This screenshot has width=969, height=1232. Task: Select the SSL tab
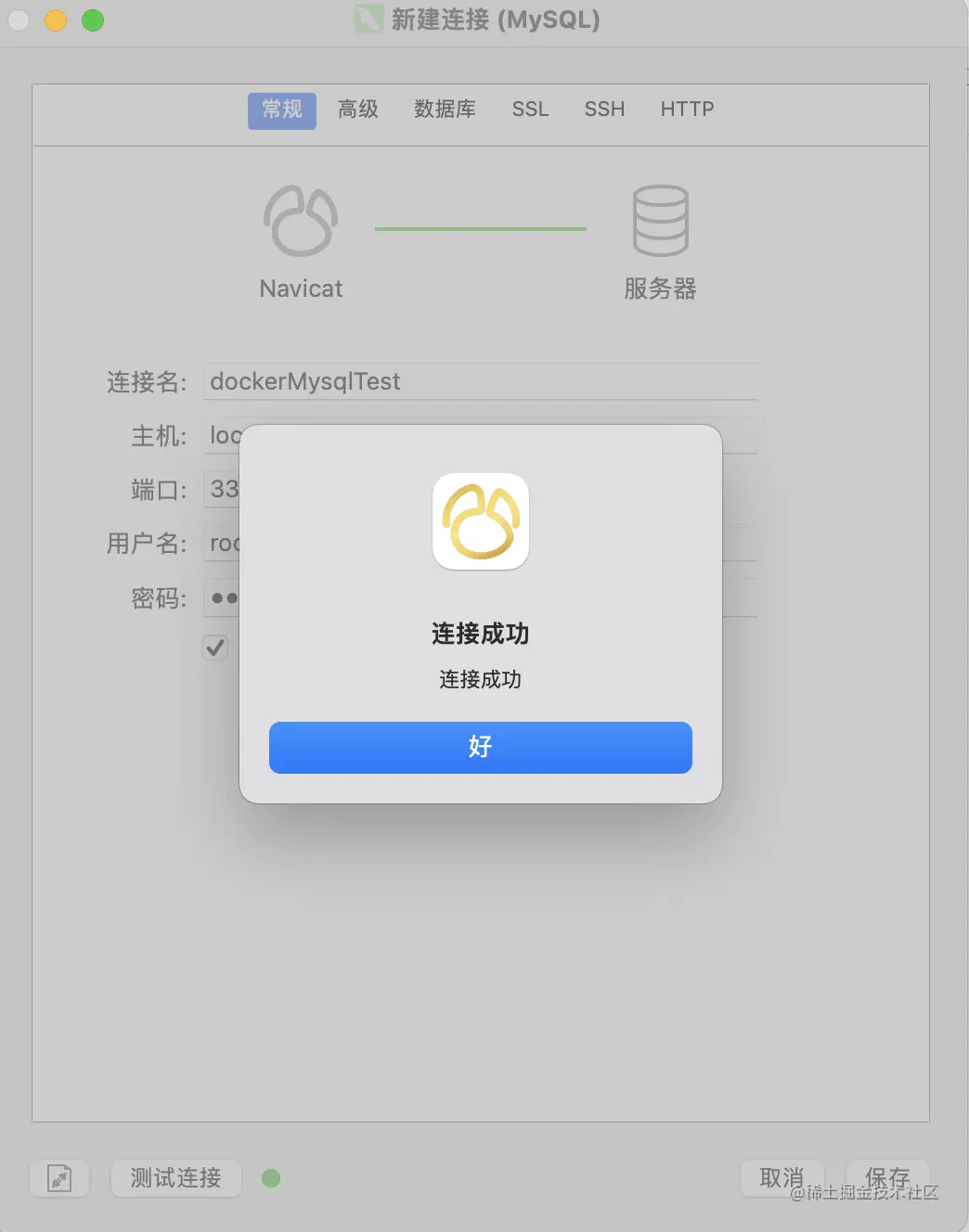530,109
